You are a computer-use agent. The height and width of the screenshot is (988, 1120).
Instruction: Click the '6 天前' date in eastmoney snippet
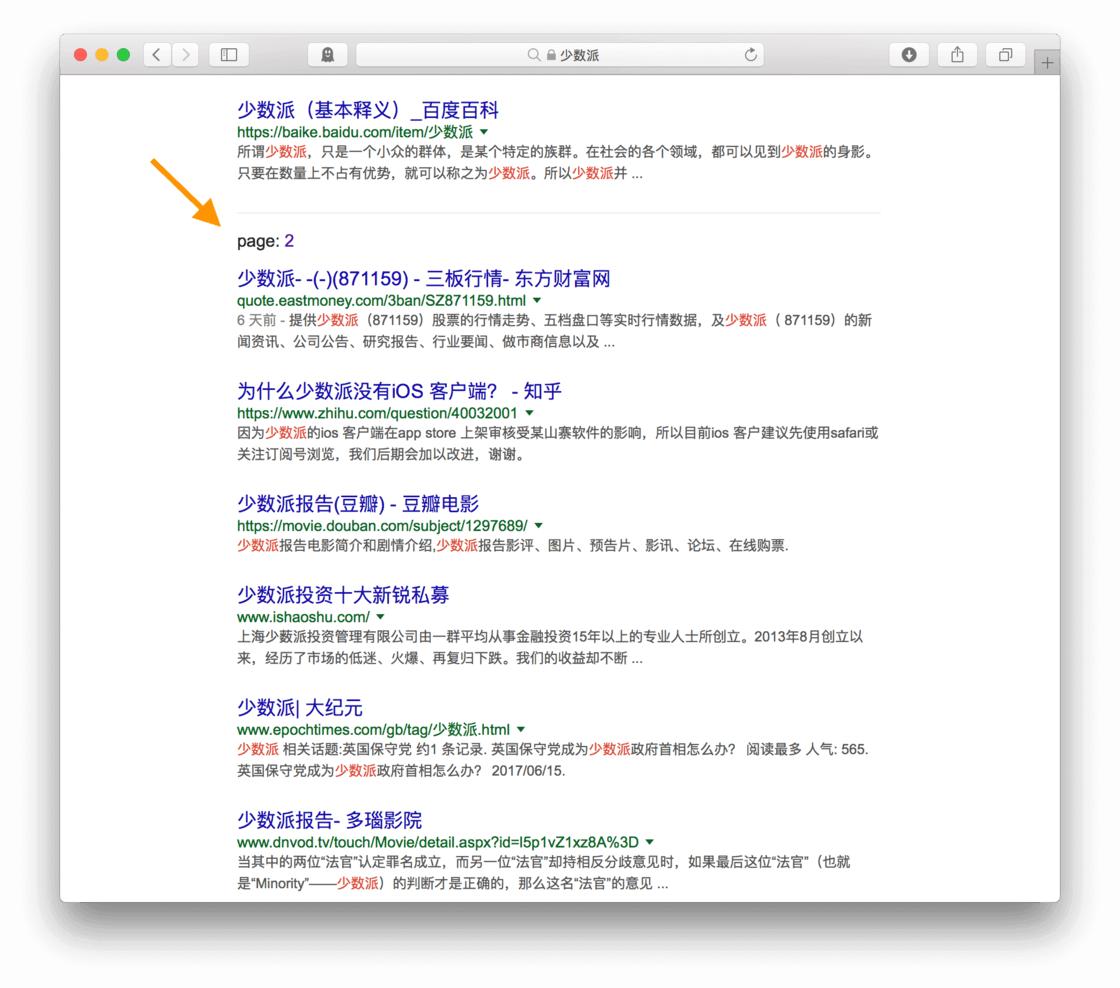click(256, 320)
